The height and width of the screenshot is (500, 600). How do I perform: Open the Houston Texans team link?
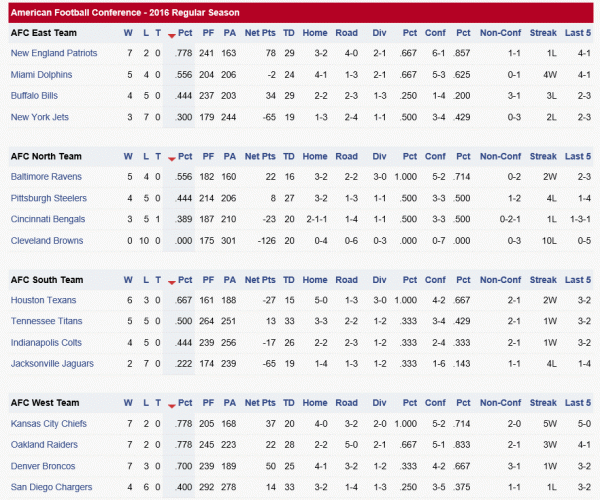click(43, 300)
